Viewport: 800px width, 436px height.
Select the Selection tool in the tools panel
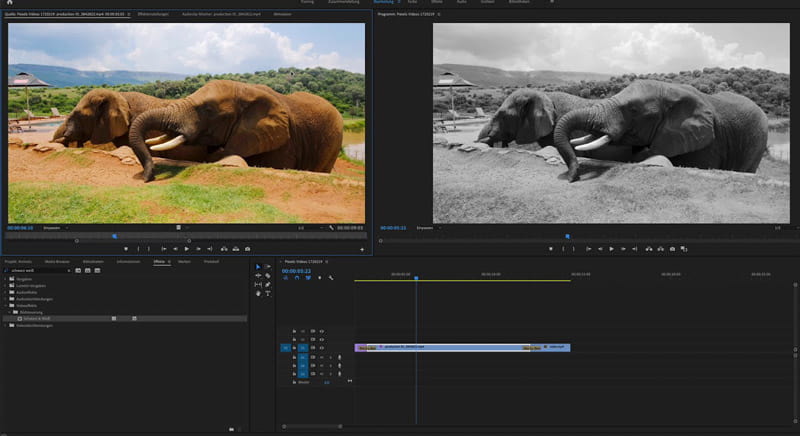(258, 267)
